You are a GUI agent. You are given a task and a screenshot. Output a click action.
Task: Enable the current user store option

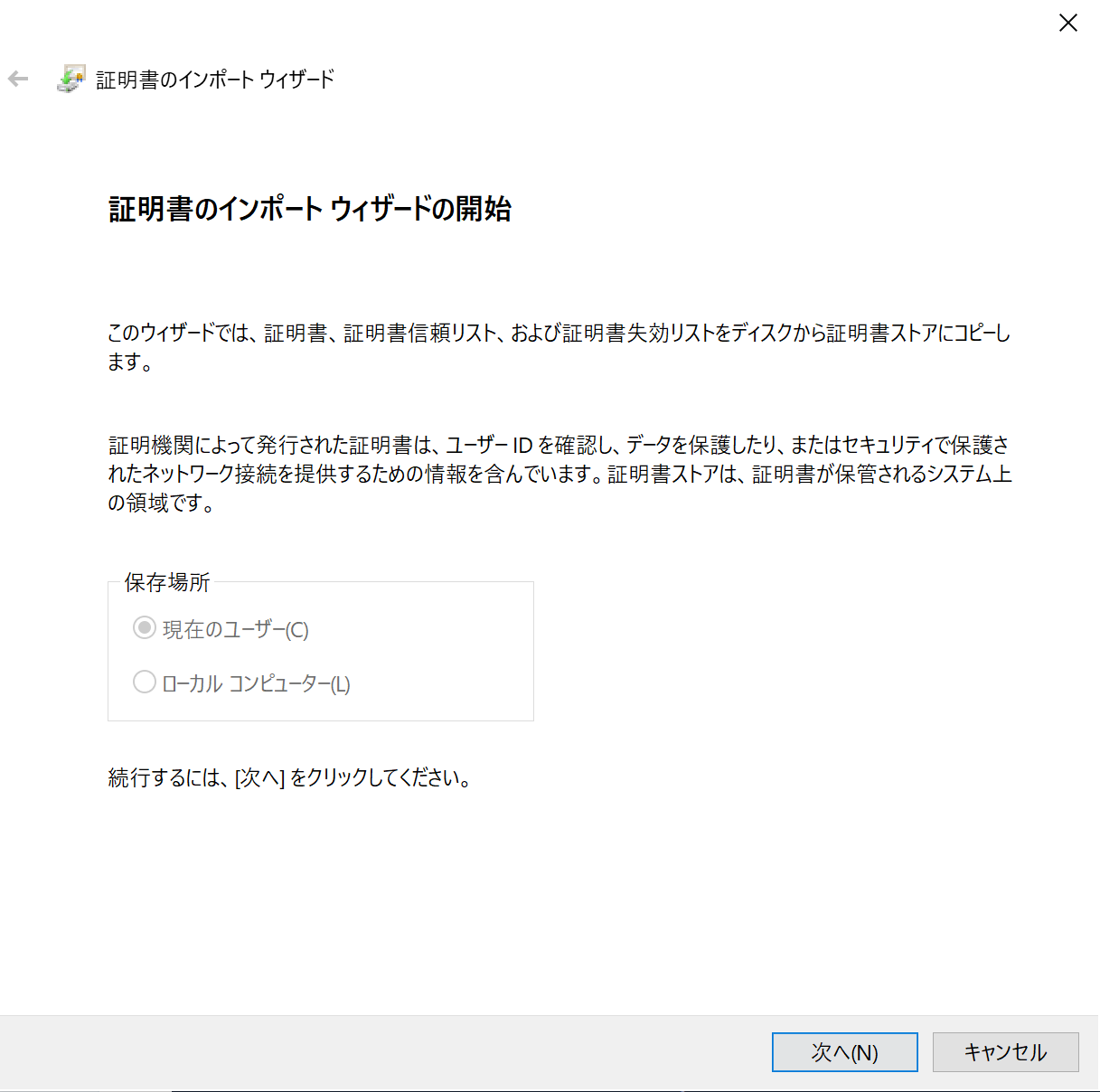point(145,628)
